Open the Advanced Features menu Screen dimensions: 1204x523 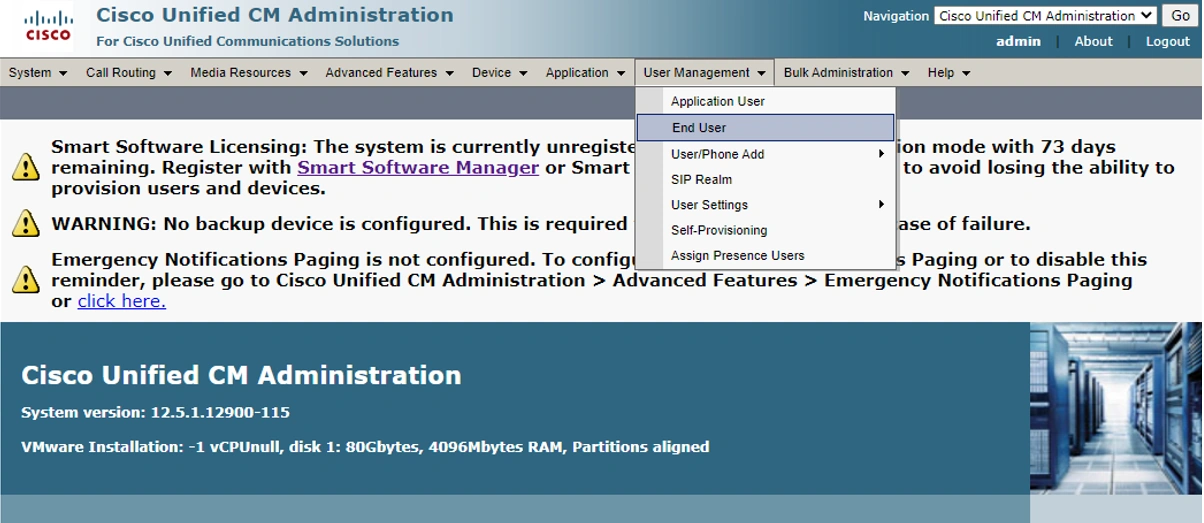pyautogui.click(x=389, y=73)
